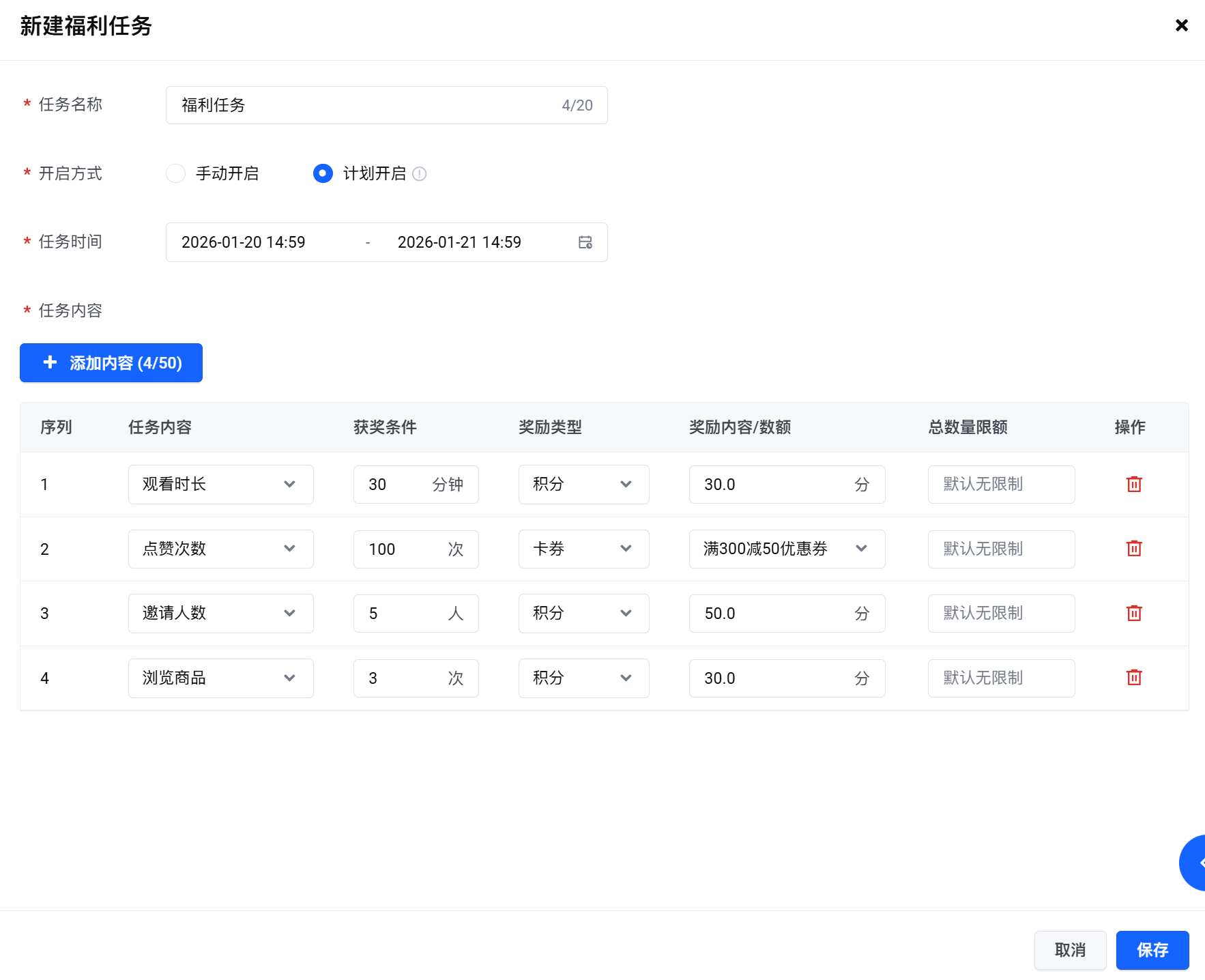1205x980 pixels.
Task: Open the 观看时长 task content dropdown
Action: point(220,485)
